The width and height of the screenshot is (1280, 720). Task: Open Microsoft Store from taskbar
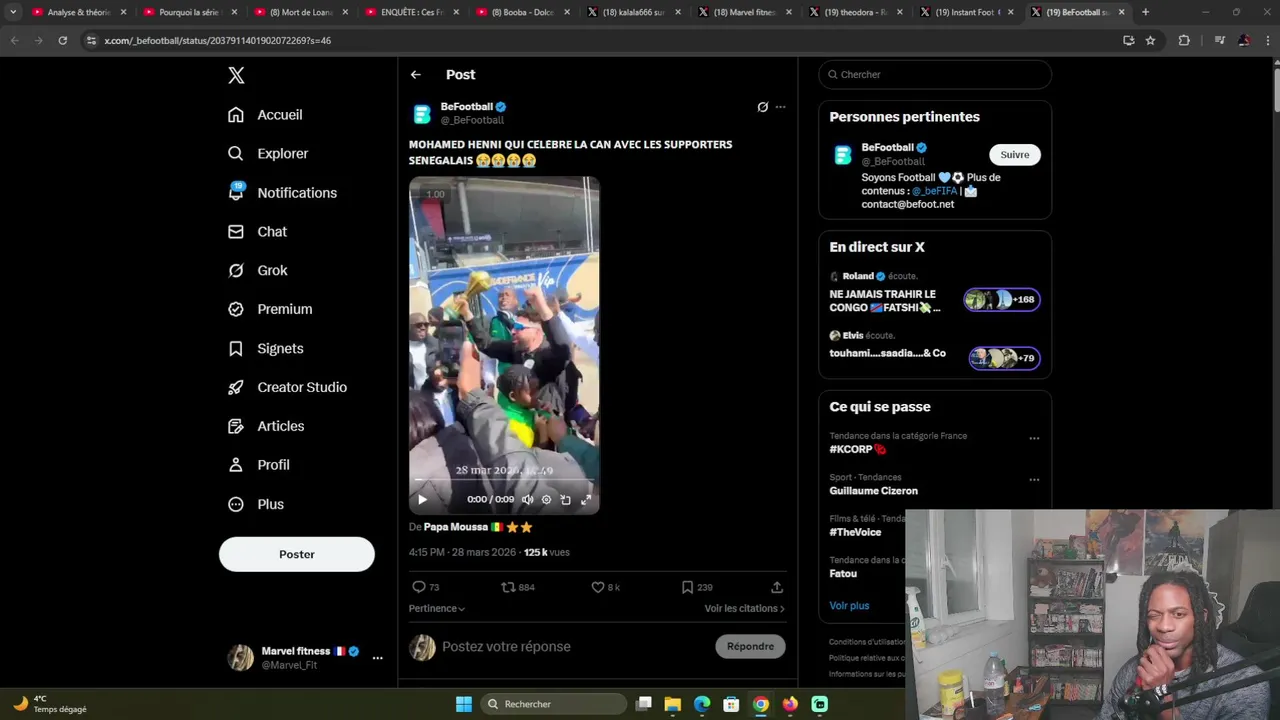tap(731, 704)
